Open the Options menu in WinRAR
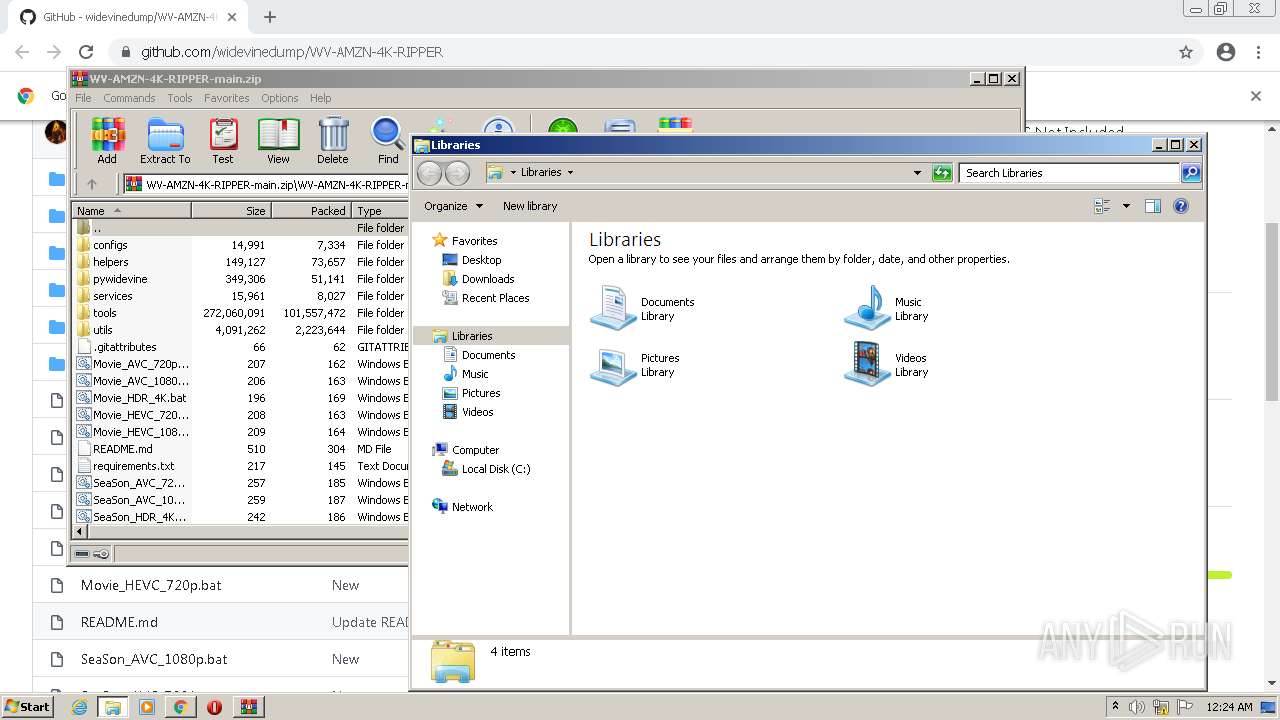The height and width of the screenshot is (720, 1280). tap(280, 98)
